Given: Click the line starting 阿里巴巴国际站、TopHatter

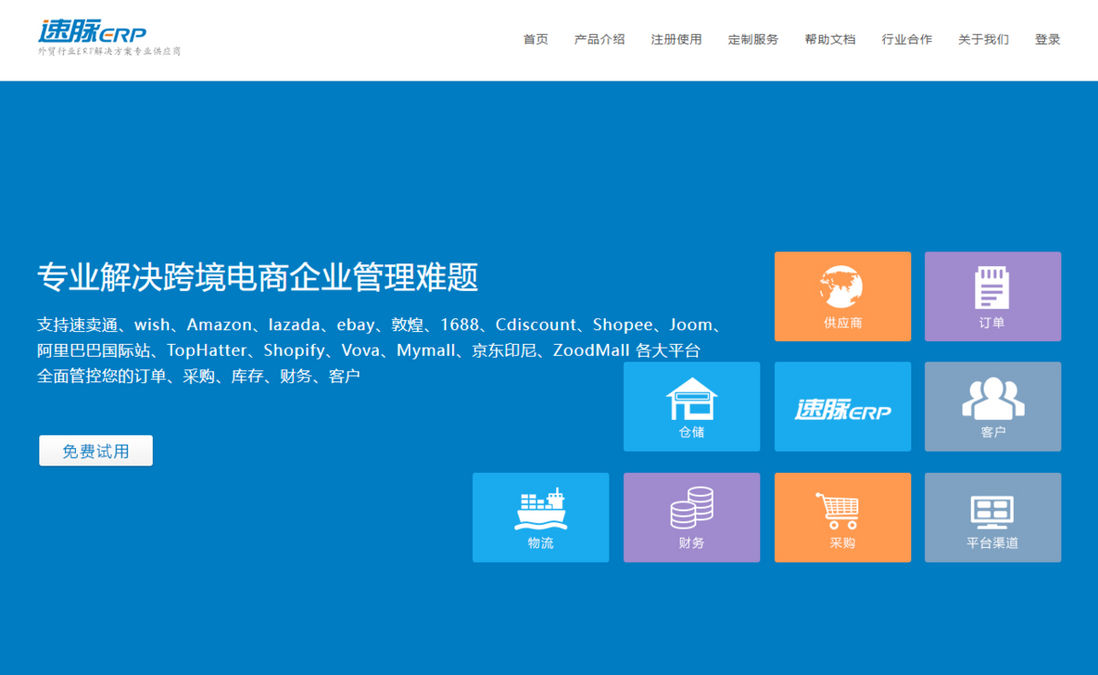Looking at the screenshot, I should click(368, 350).
